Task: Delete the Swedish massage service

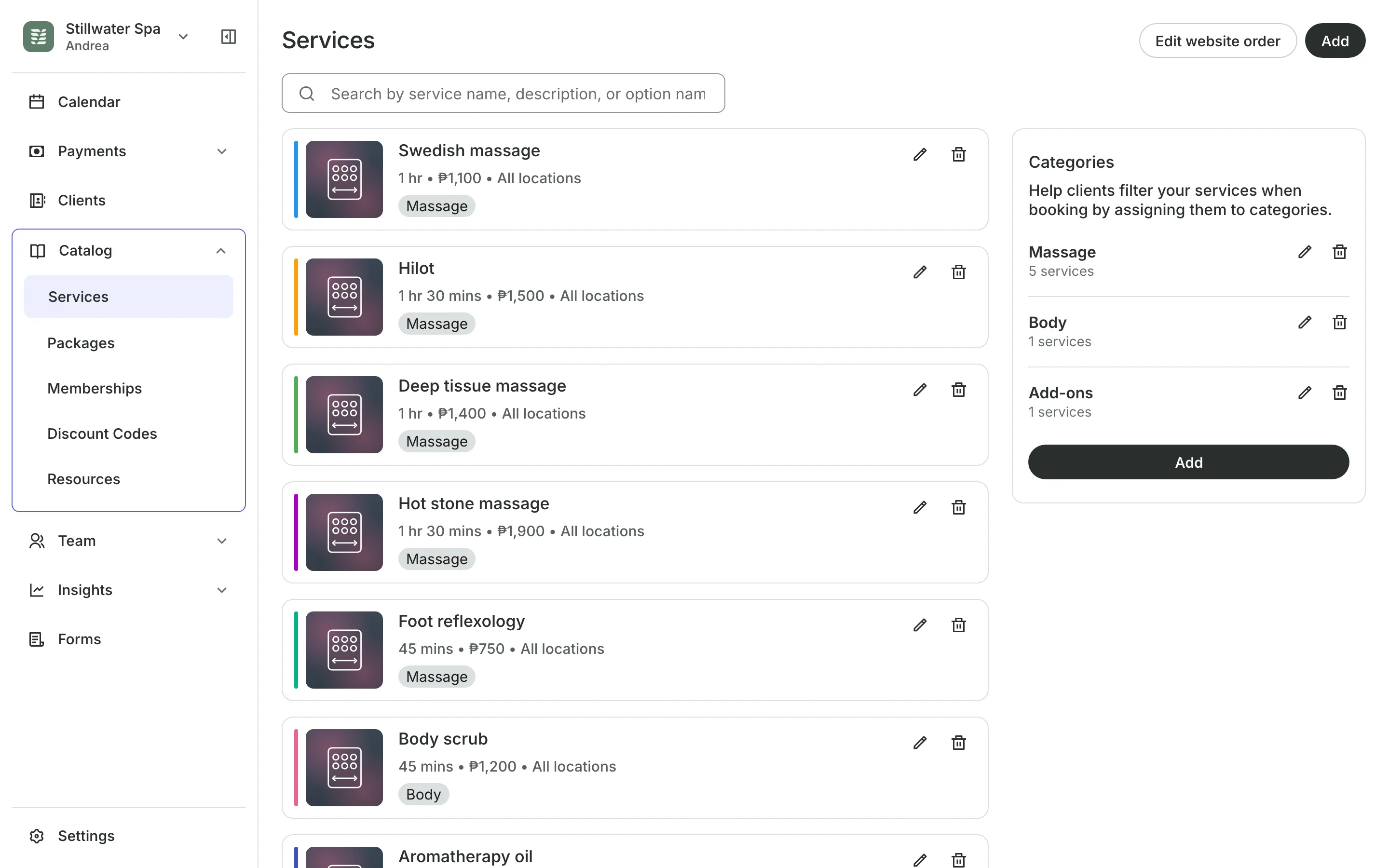Action: [x=958, y=154]
